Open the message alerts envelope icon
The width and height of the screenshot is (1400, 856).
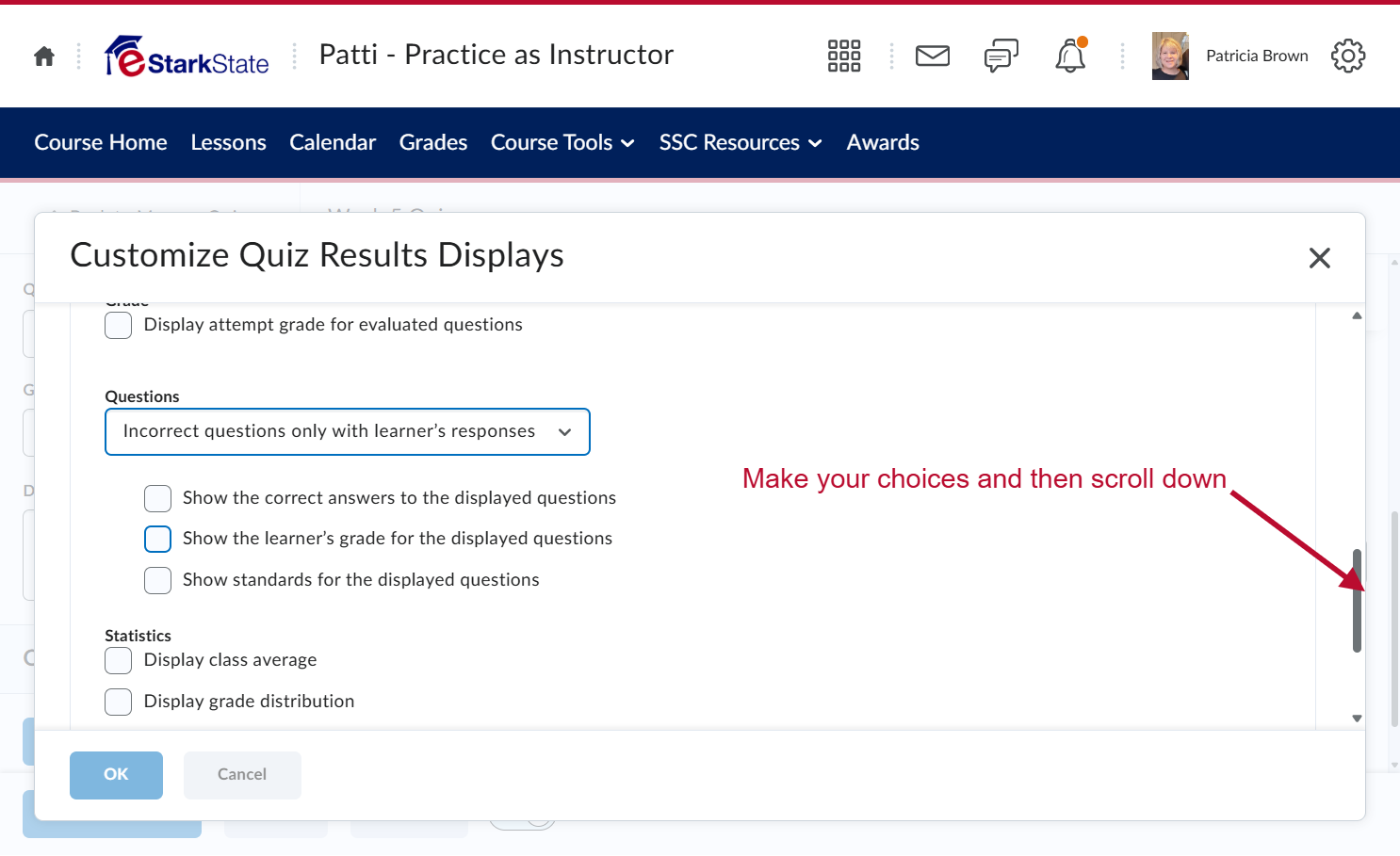pos(933,56)
